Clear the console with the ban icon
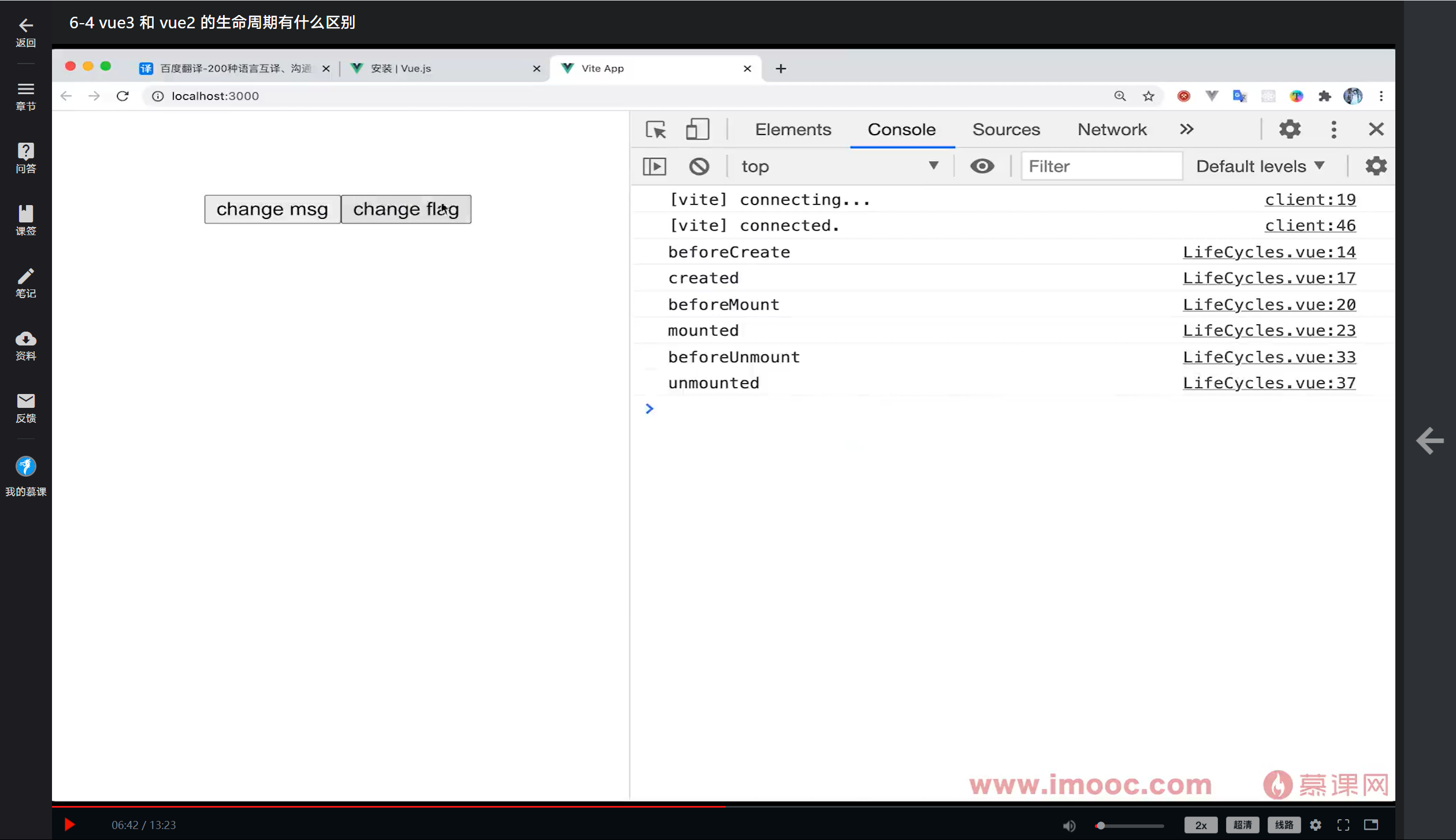1456x840 pixels. (x=699, y=166)
